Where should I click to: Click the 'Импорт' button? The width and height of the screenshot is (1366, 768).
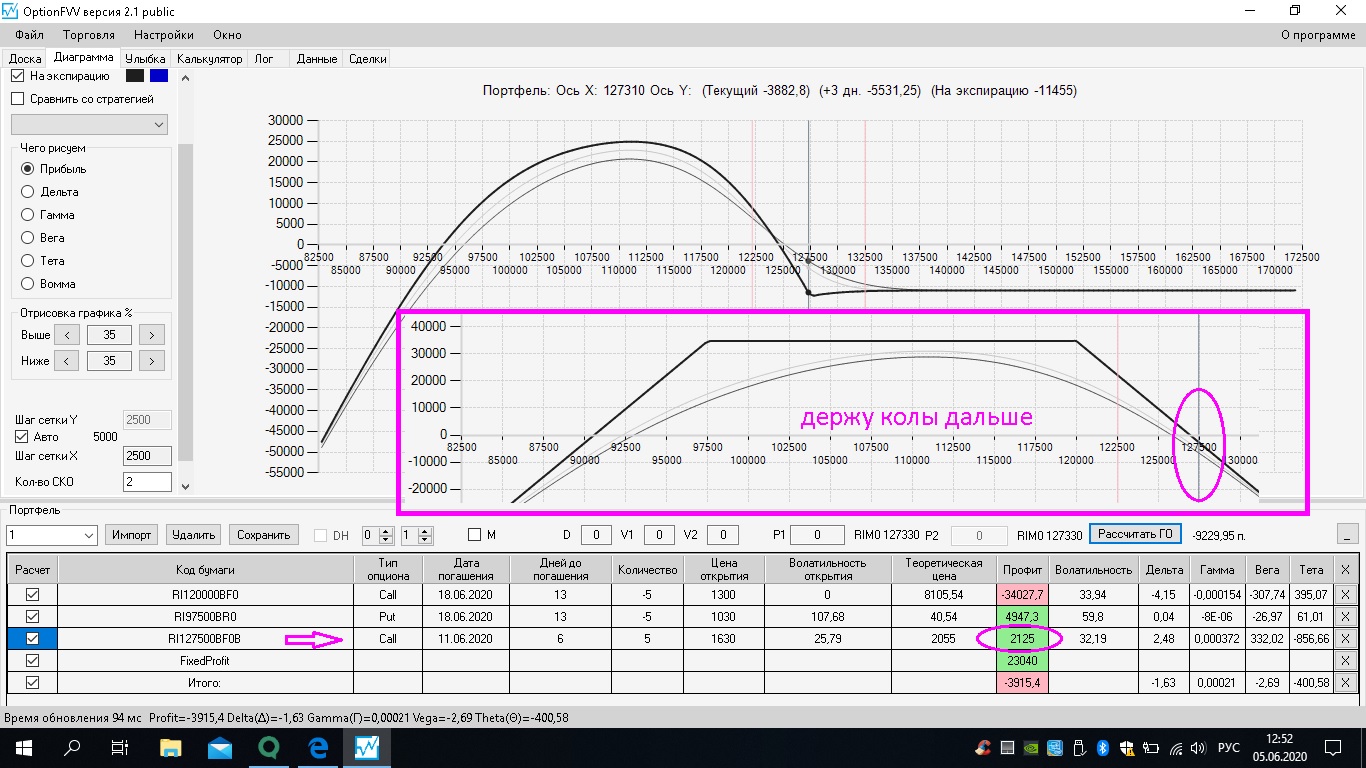131,535
